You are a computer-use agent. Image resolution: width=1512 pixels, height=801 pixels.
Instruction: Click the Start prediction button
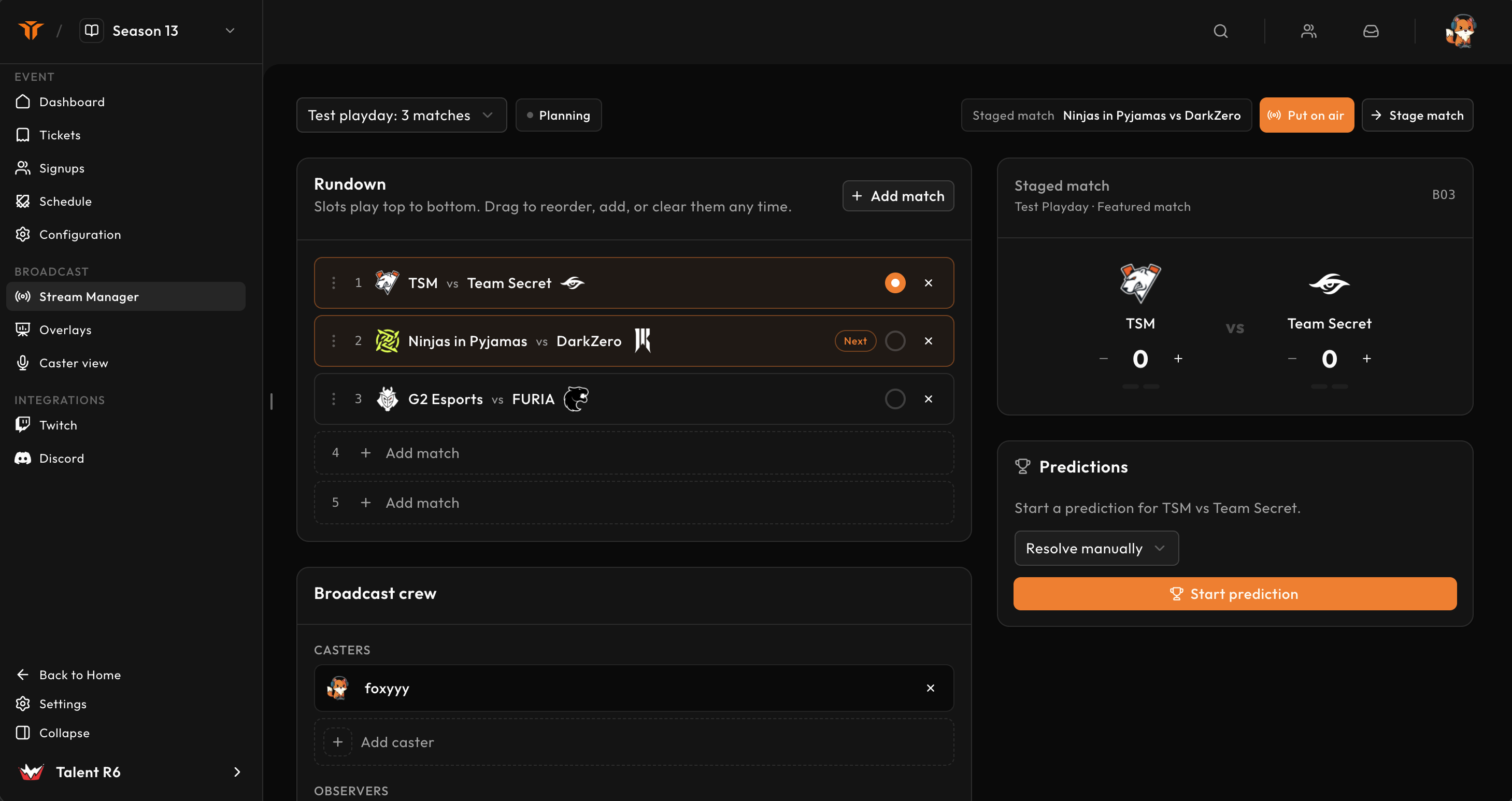[x=1234, y=594]
